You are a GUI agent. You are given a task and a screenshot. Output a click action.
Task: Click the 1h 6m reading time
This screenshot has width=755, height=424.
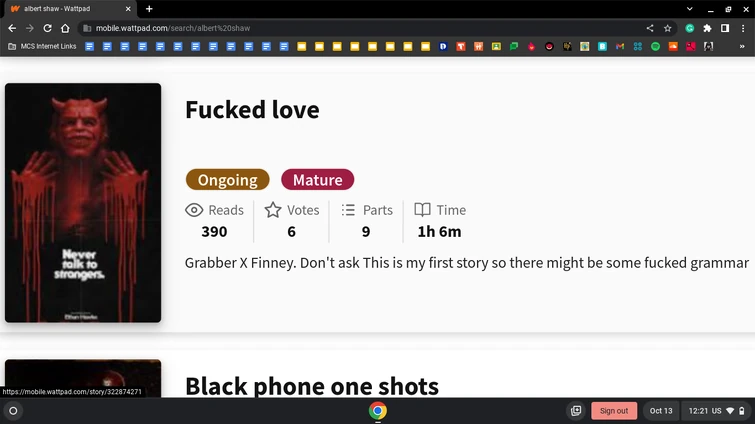439,231
